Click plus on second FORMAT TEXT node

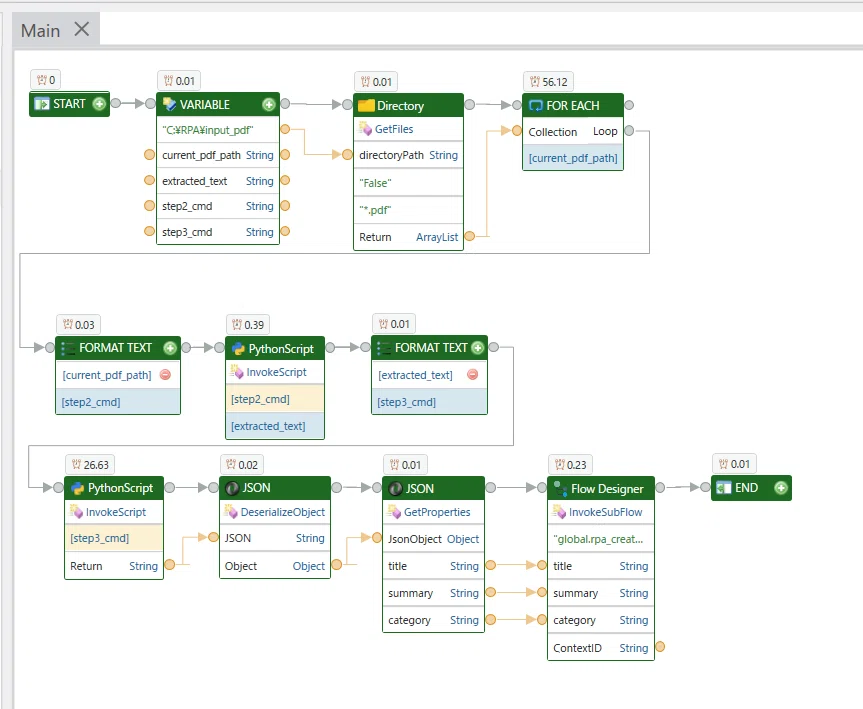pos(478,348)
